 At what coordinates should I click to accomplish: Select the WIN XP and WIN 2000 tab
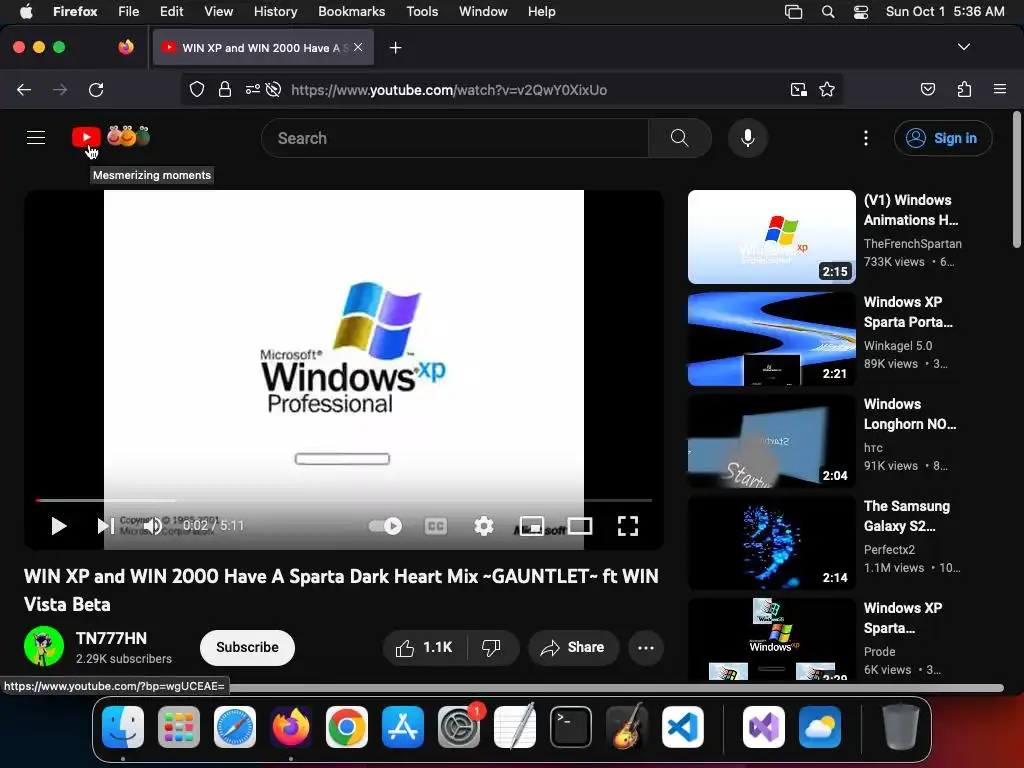click(263, 48)
